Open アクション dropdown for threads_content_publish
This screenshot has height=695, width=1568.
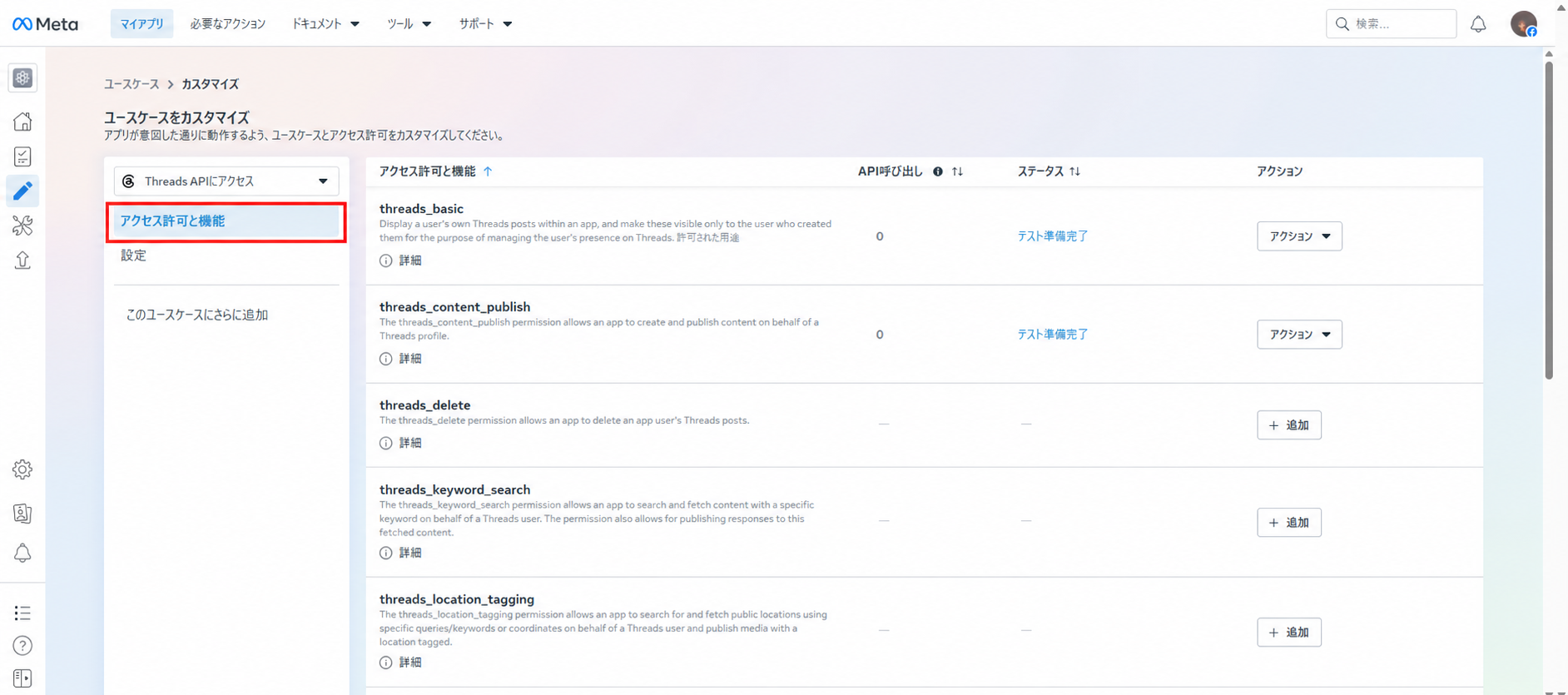point(1299,335)
